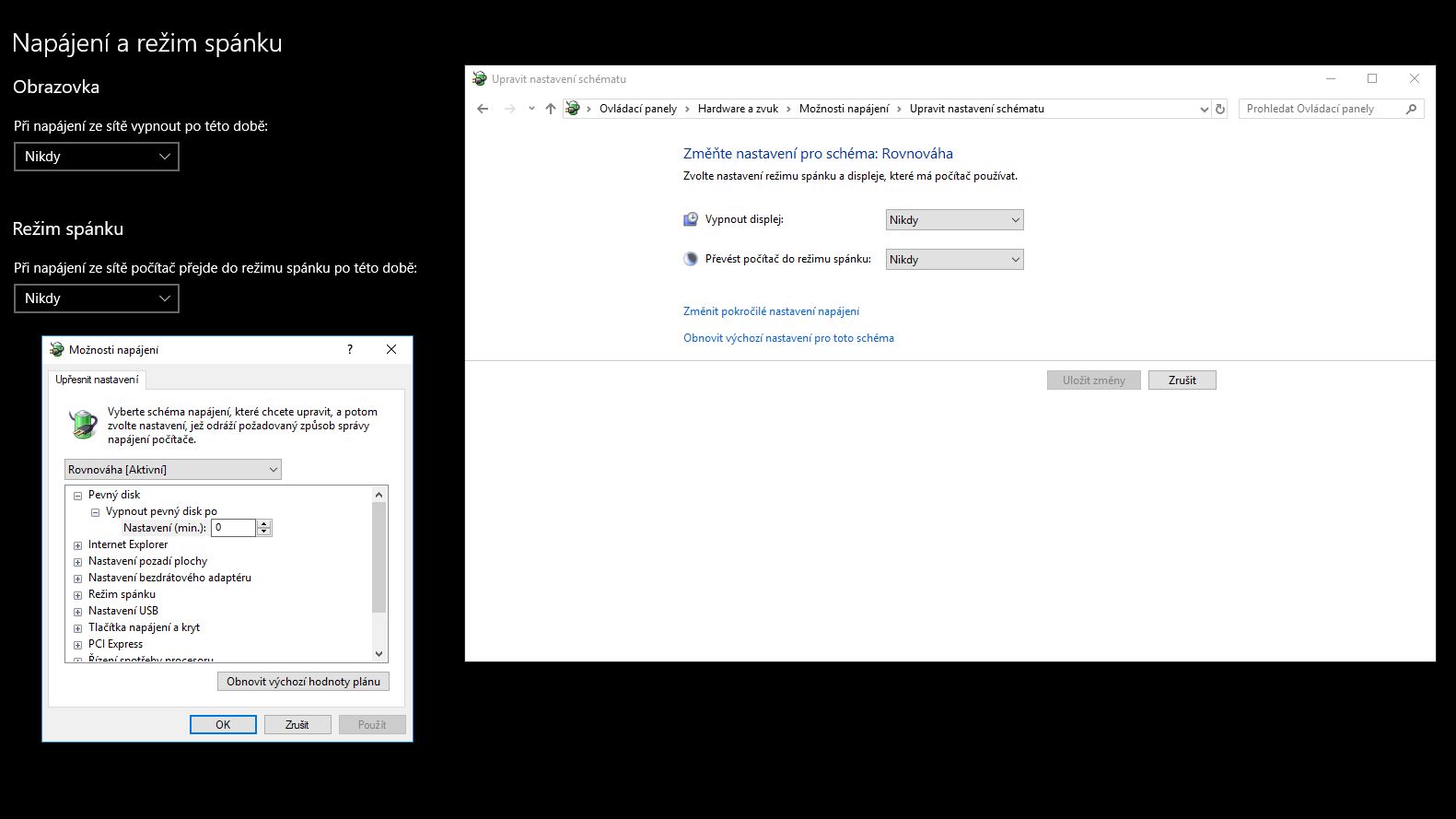The height and width of the screenshot is (819, 1456).
Task: Select the Upřesnit nastavení tab
Action: [x=97, y=380]
